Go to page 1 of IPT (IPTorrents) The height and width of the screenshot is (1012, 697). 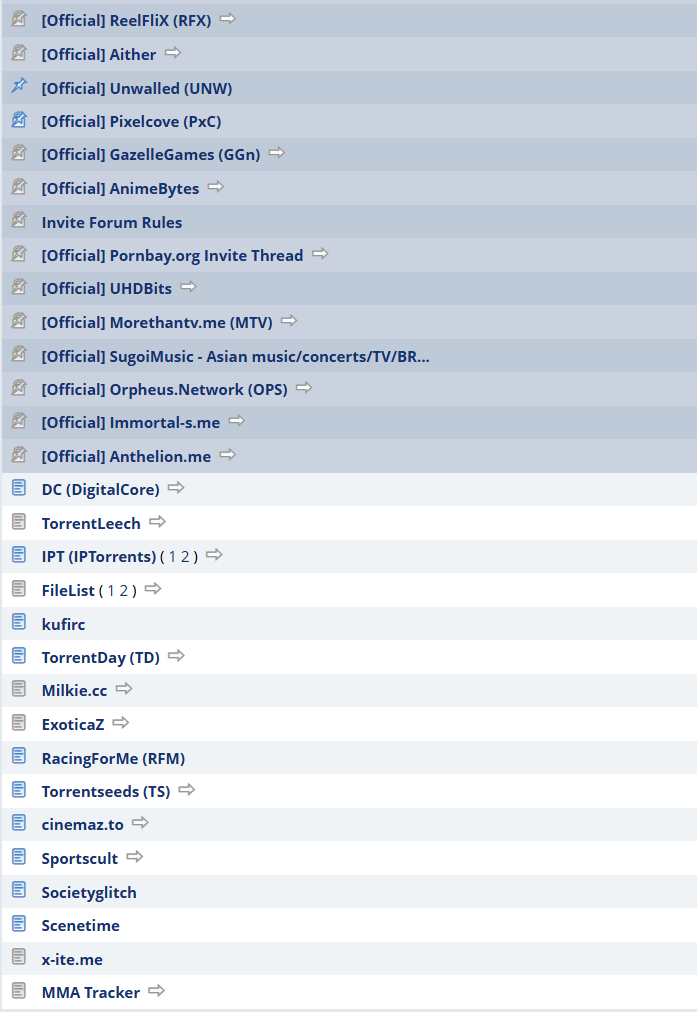point(172,556)
